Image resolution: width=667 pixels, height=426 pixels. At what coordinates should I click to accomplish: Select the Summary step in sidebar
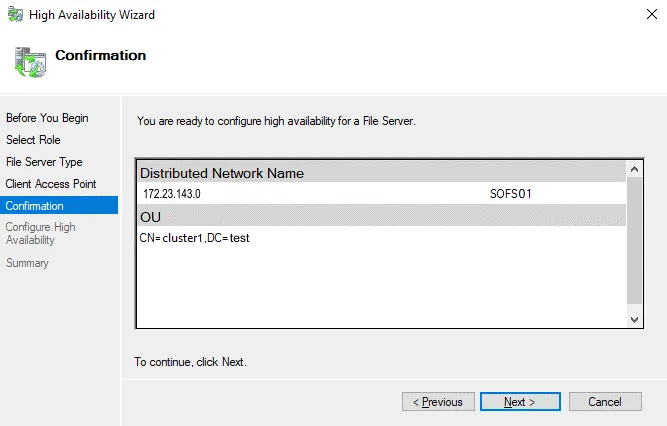27,263
